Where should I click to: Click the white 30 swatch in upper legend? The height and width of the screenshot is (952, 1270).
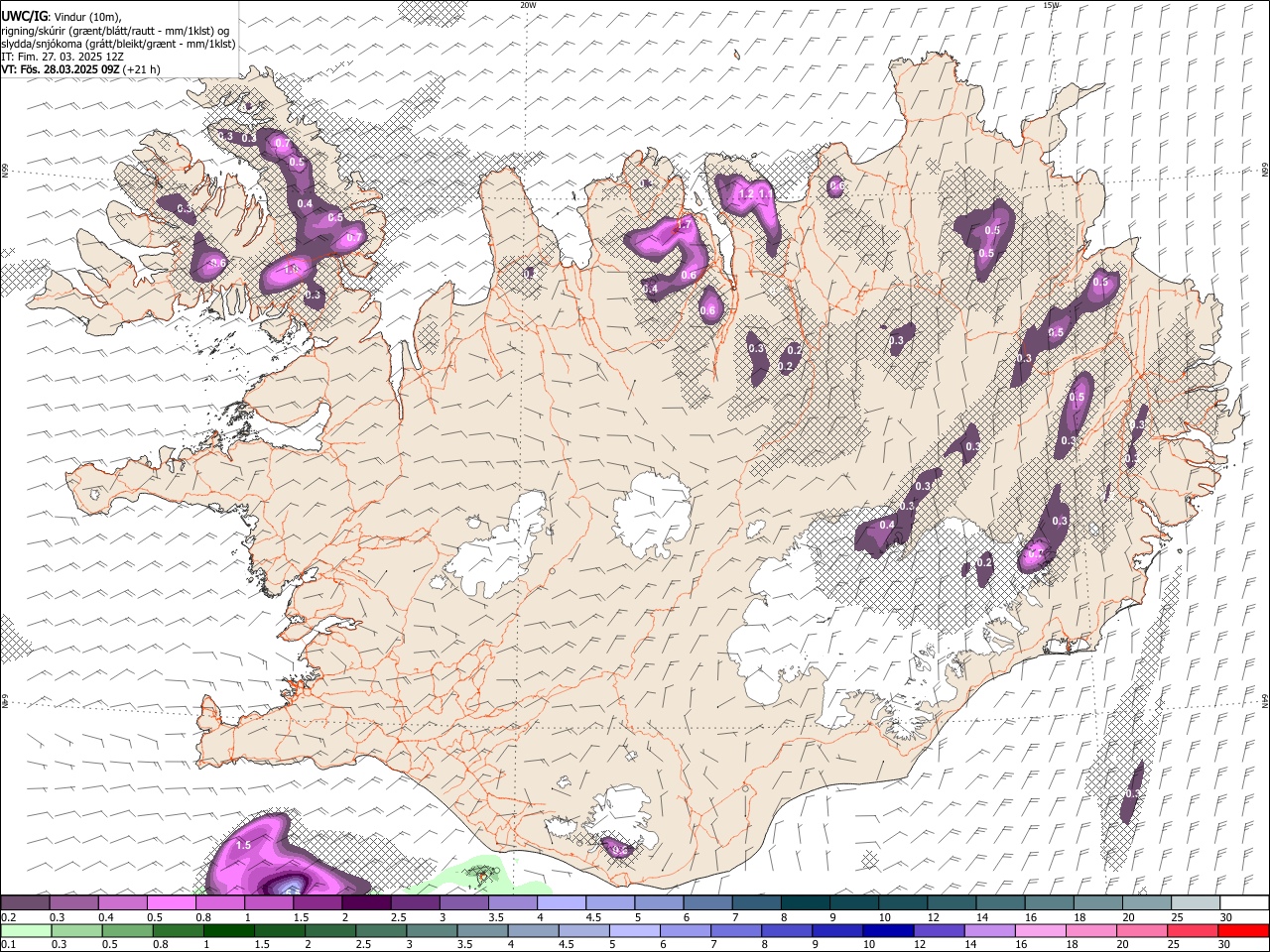1245,902
